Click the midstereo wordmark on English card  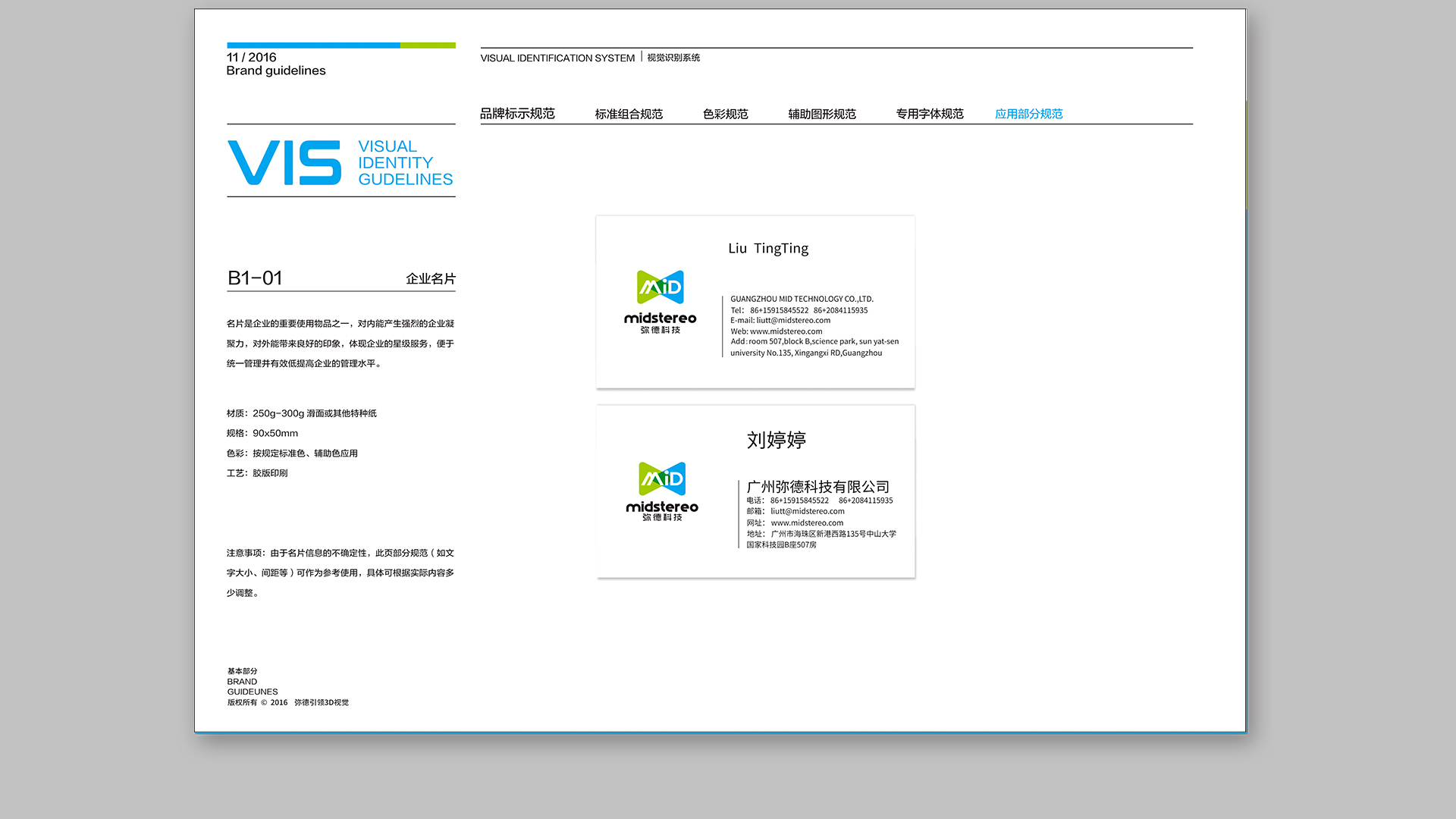(x=661, y=318)
